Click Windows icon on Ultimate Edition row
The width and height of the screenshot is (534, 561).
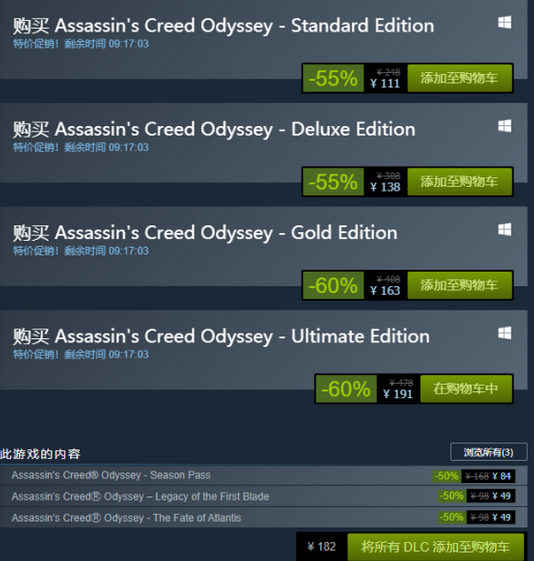(505, 333)
